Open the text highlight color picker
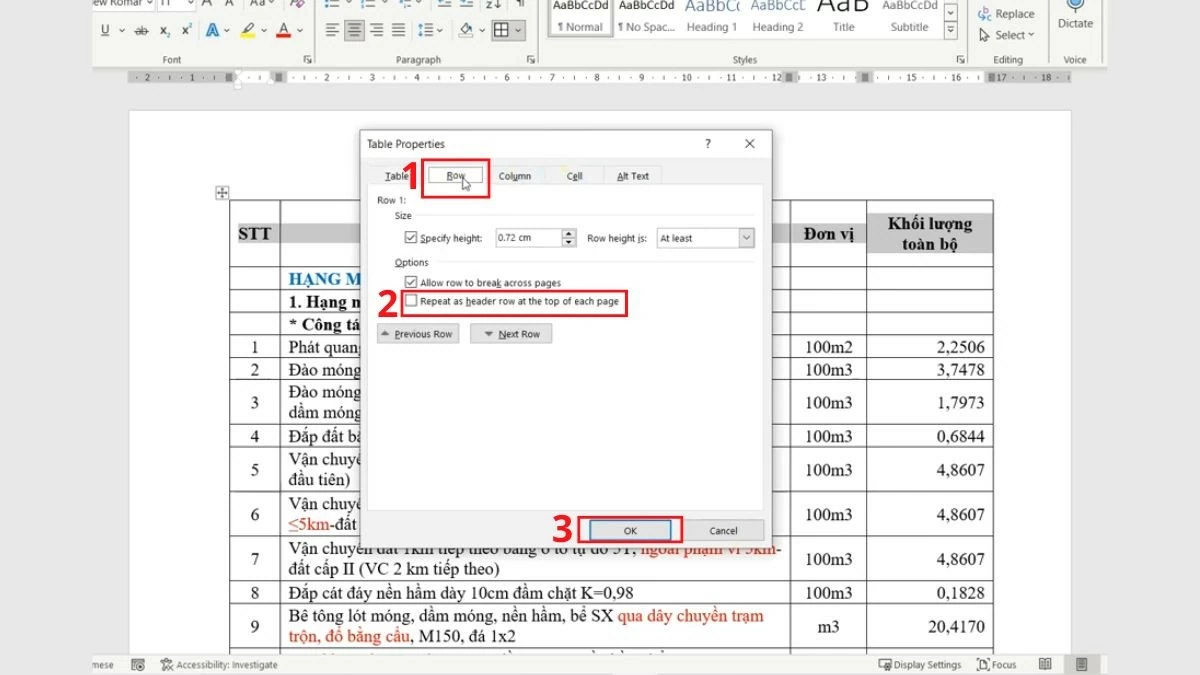The width and height of the screenshot is (1200, 675). tap(265, 30)
